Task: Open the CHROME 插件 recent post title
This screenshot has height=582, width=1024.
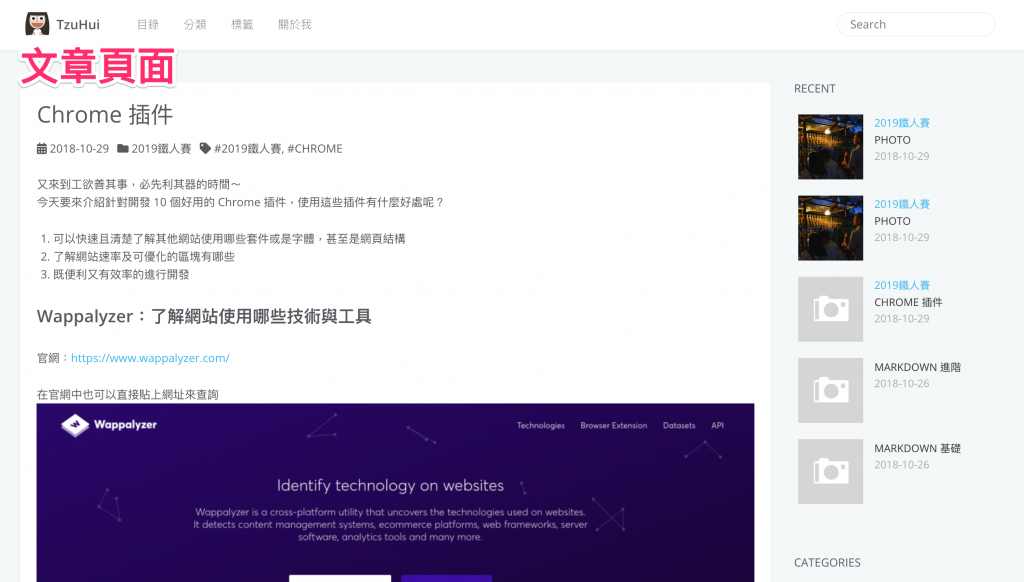Action: click(x=908, y=302)
